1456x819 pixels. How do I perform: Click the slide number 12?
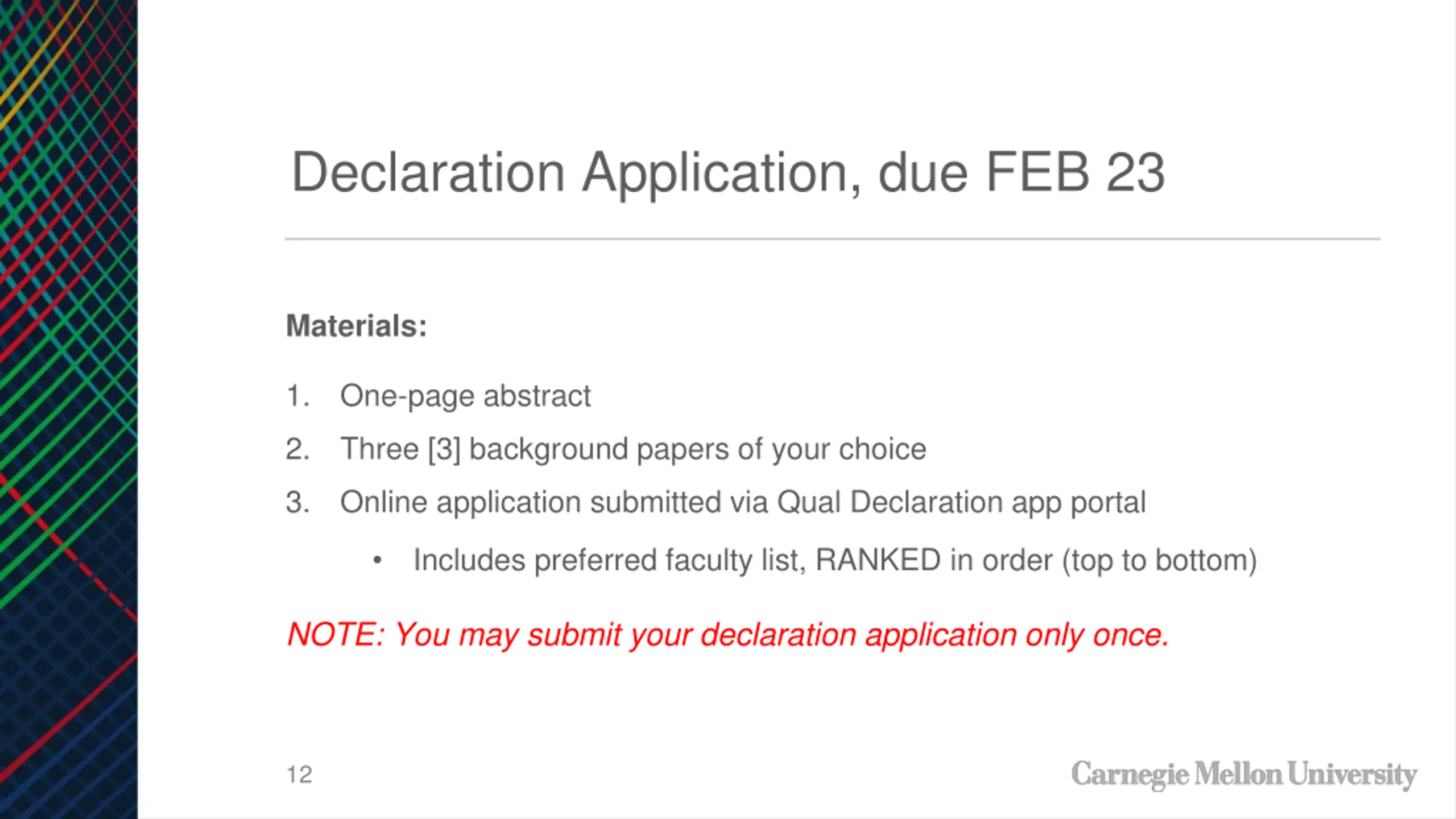tap(299, 775)
